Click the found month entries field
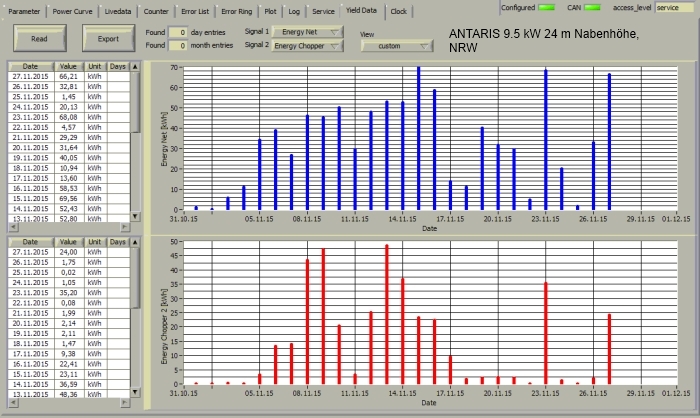This screenshot has height=418, width=700. tap(178, 45)
